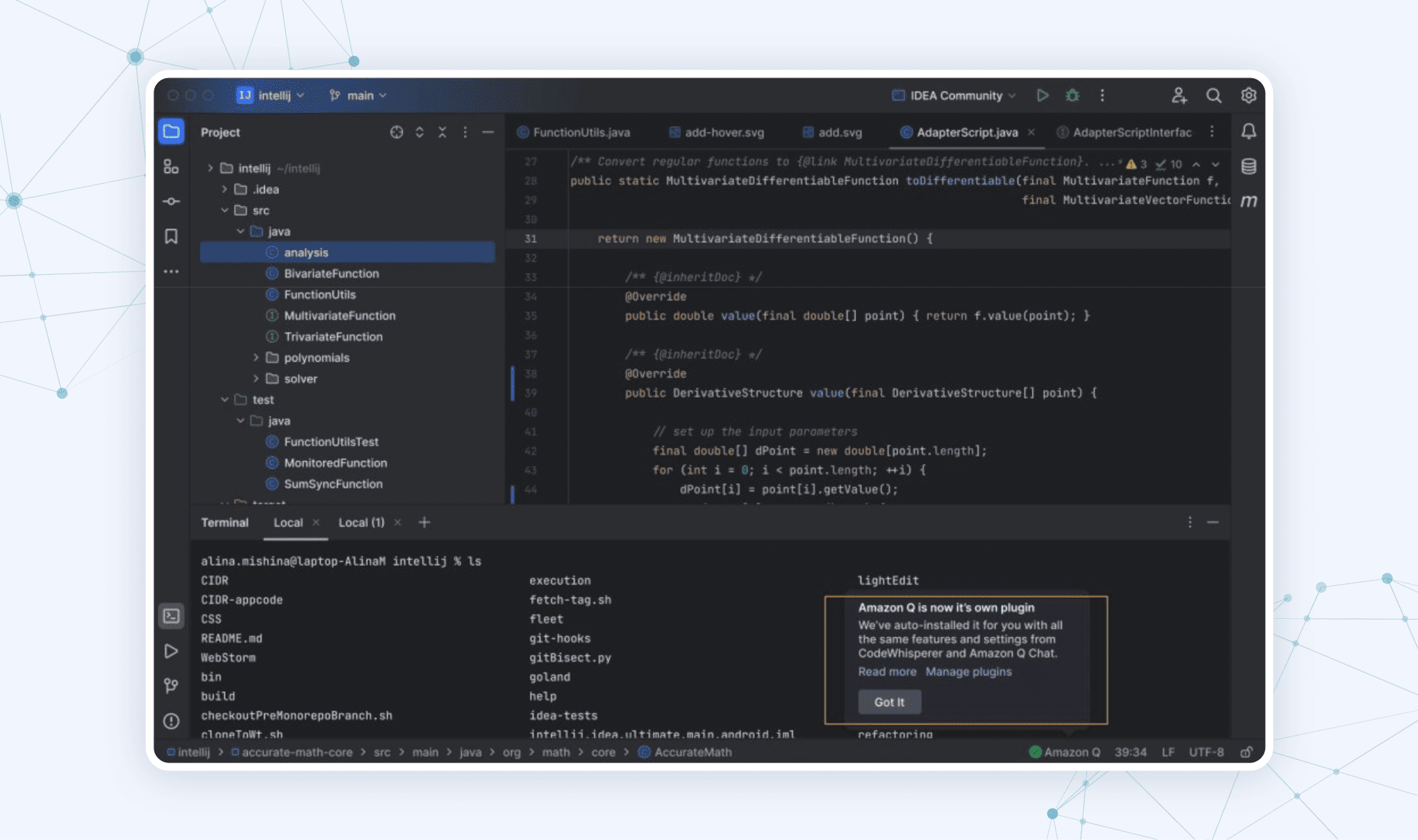This screenshot has width=1418, height=840.
Task: Open the Bookmarks tool window icon
Action: pos(171,236)
